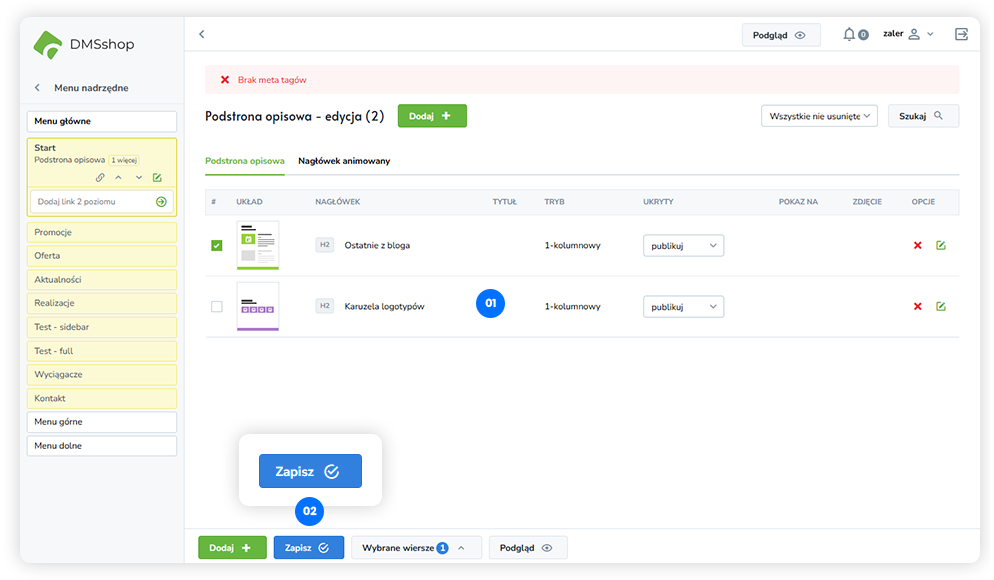This screenshot has height=580, width=994.
Task: Check the Karuzela logotypów checkbox
Action: point(216,306)
